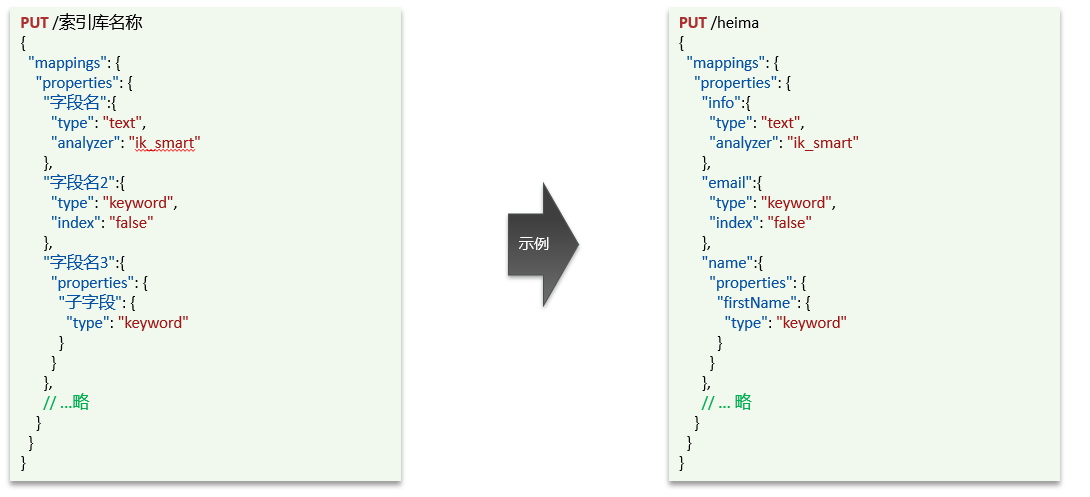Click the "子字段" key

(92, 303)
